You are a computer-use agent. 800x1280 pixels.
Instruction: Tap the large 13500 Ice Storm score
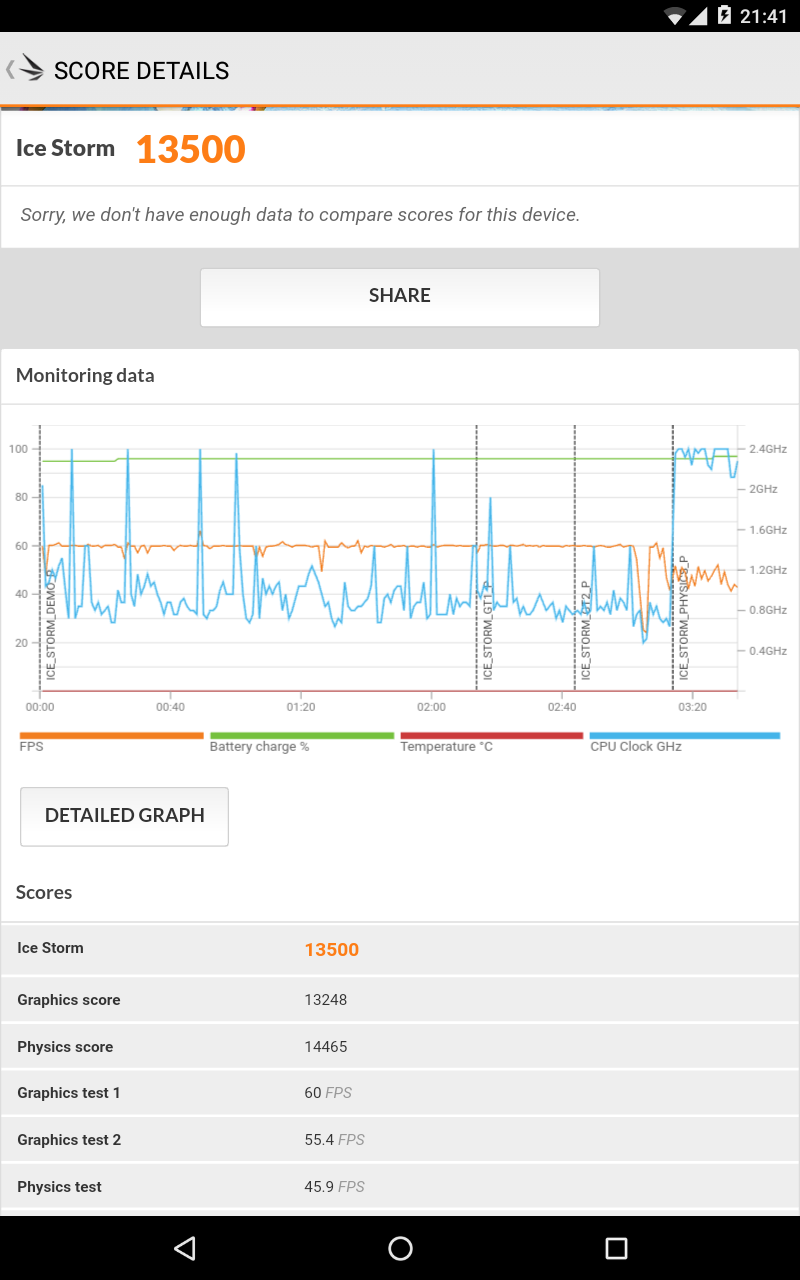click(191, 149)
